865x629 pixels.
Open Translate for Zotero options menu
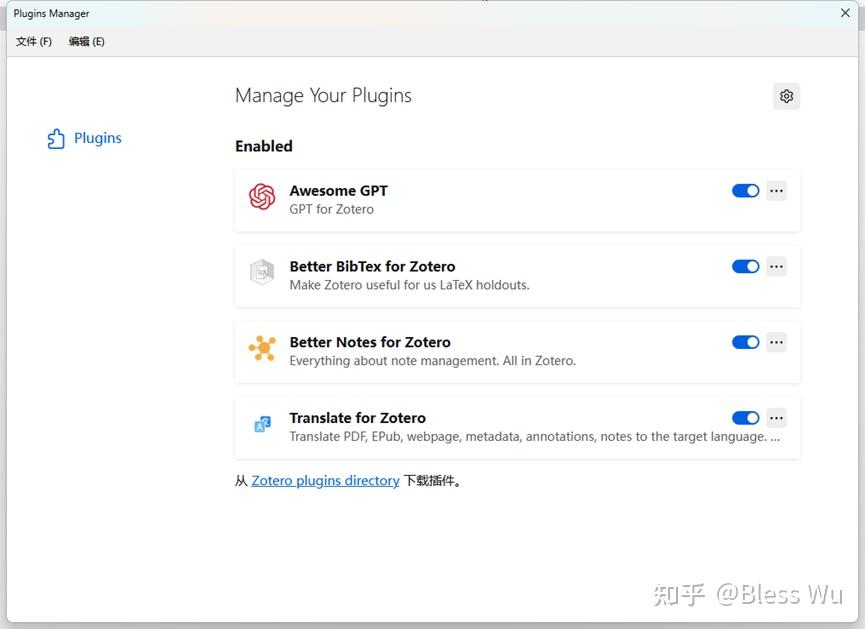776,418
